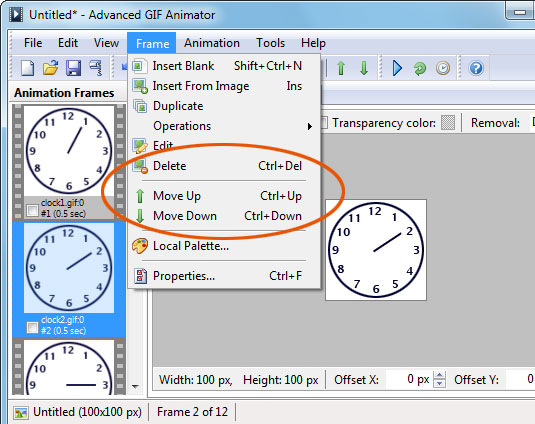The width and height of the screenshot is (535, 424).
Task: Click the Save As toolbar icon
Action: click(x=96, y=68)
